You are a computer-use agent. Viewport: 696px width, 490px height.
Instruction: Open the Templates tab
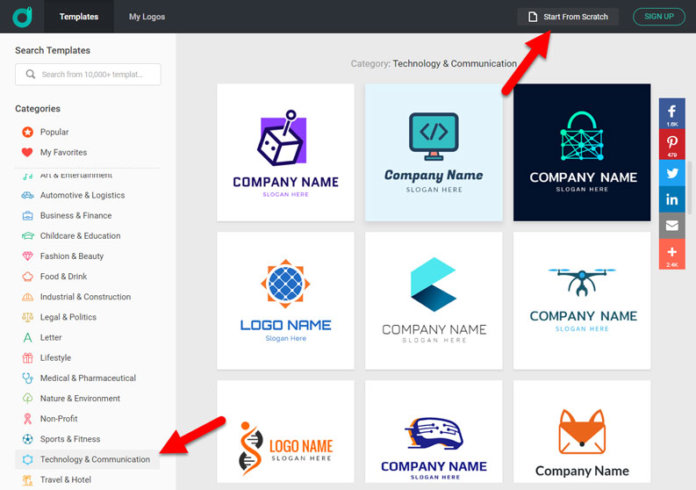pos(79,17)
